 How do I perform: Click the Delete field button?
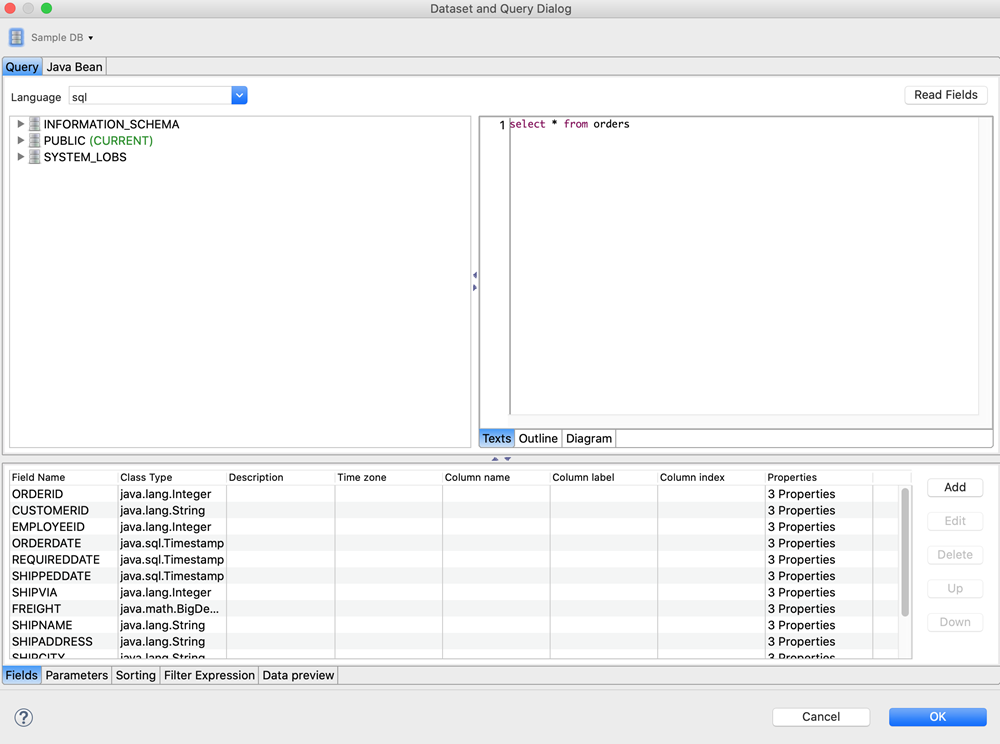point(955,555)
